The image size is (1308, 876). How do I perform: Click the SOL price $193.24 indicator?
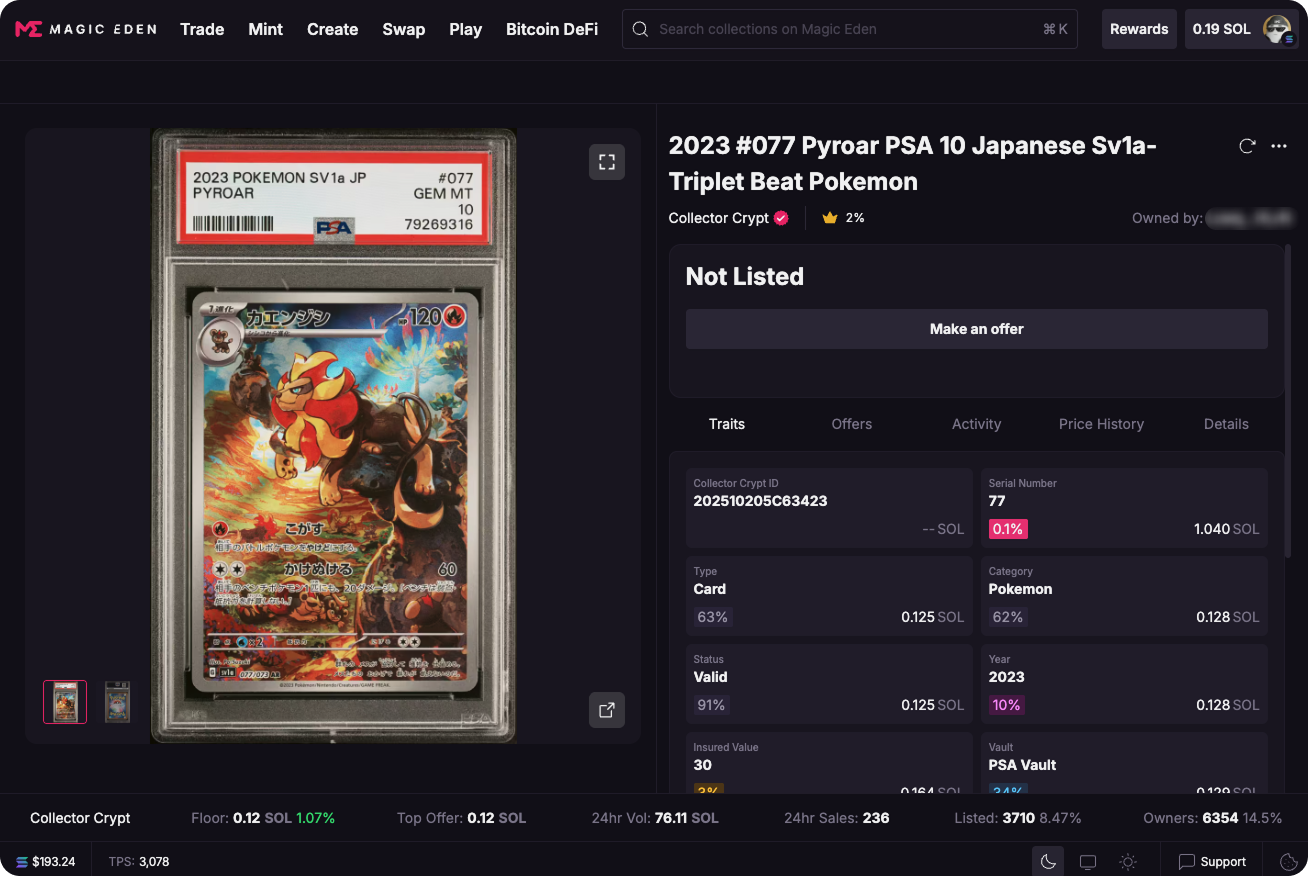46,861
